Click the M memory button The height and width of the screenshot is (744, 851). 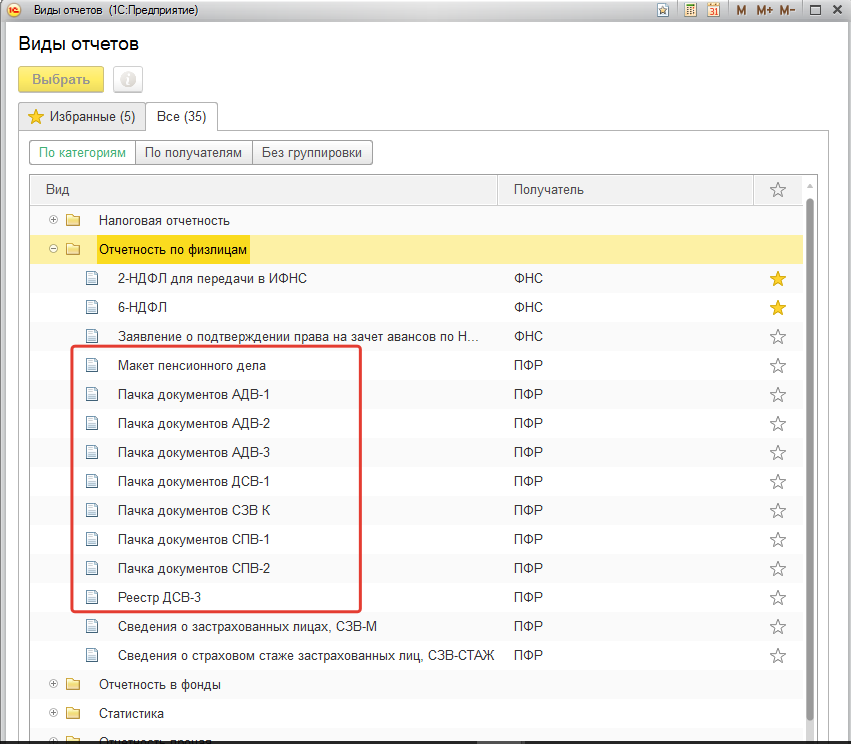click(x=741, y=10)
